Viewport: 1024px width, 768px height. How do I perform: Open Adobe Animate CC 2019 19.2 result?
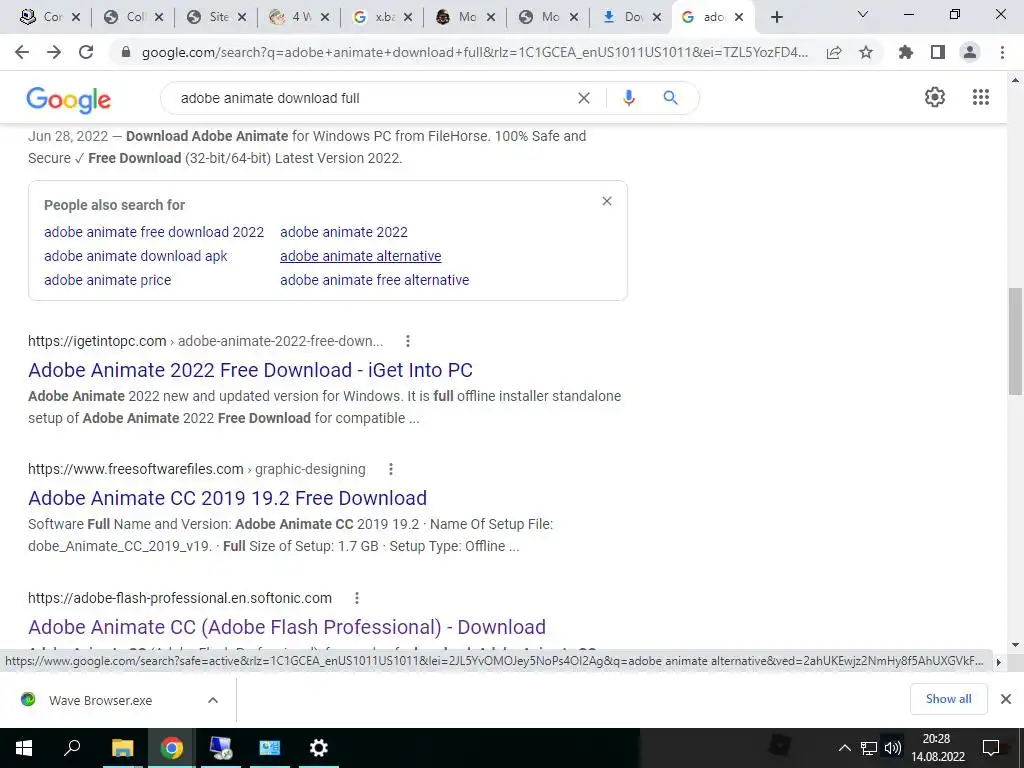tap(227, 498)
